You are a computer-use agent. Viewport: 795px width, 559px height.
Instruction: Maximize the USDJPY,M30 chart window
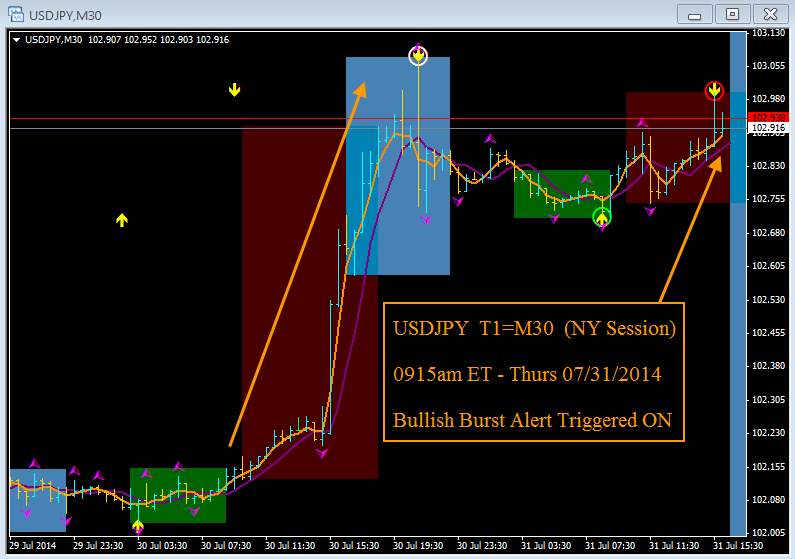(732, 14)
